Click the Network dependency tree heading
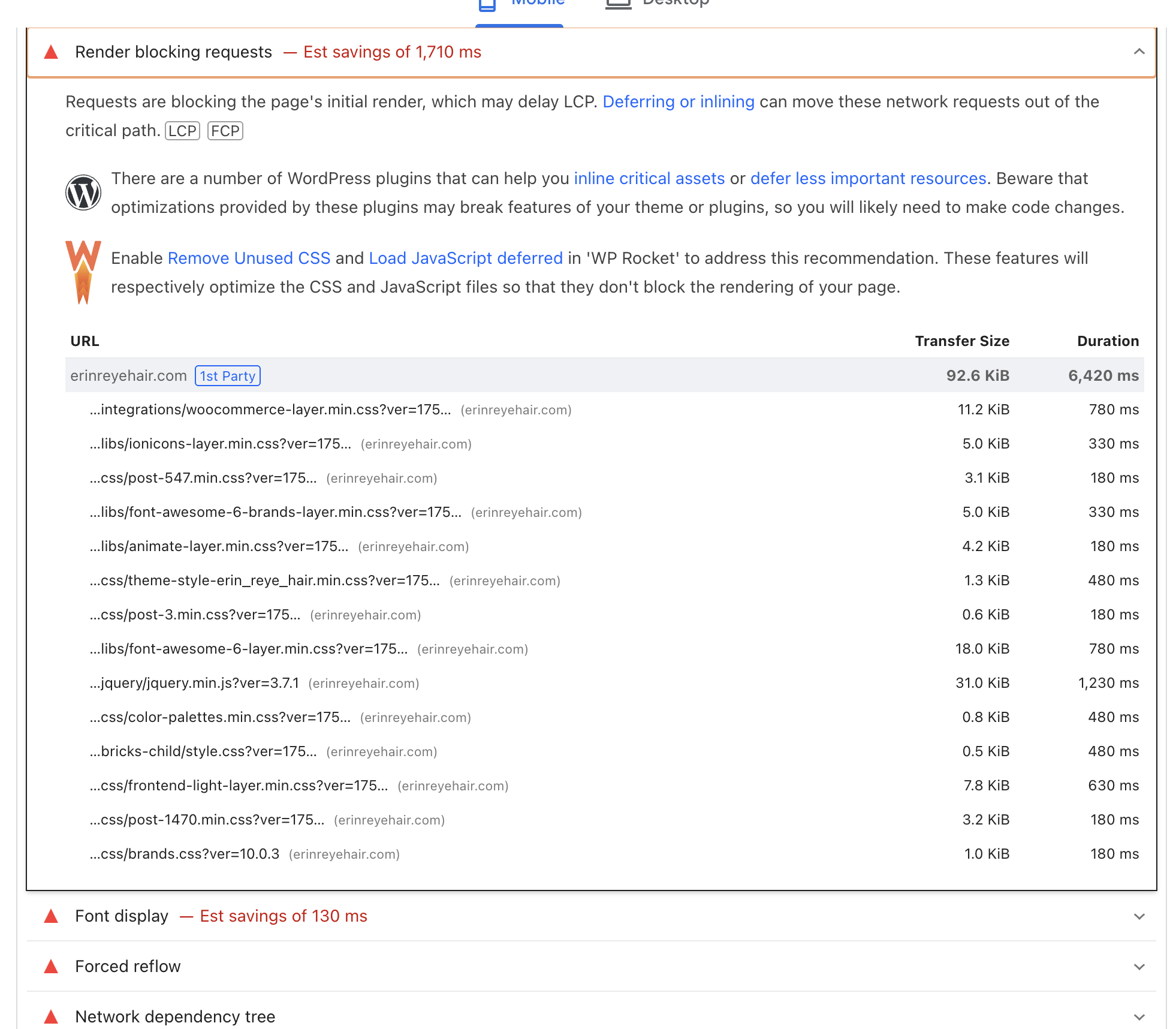Screen dimensions: 1176x1029 tap(176, 1017)
